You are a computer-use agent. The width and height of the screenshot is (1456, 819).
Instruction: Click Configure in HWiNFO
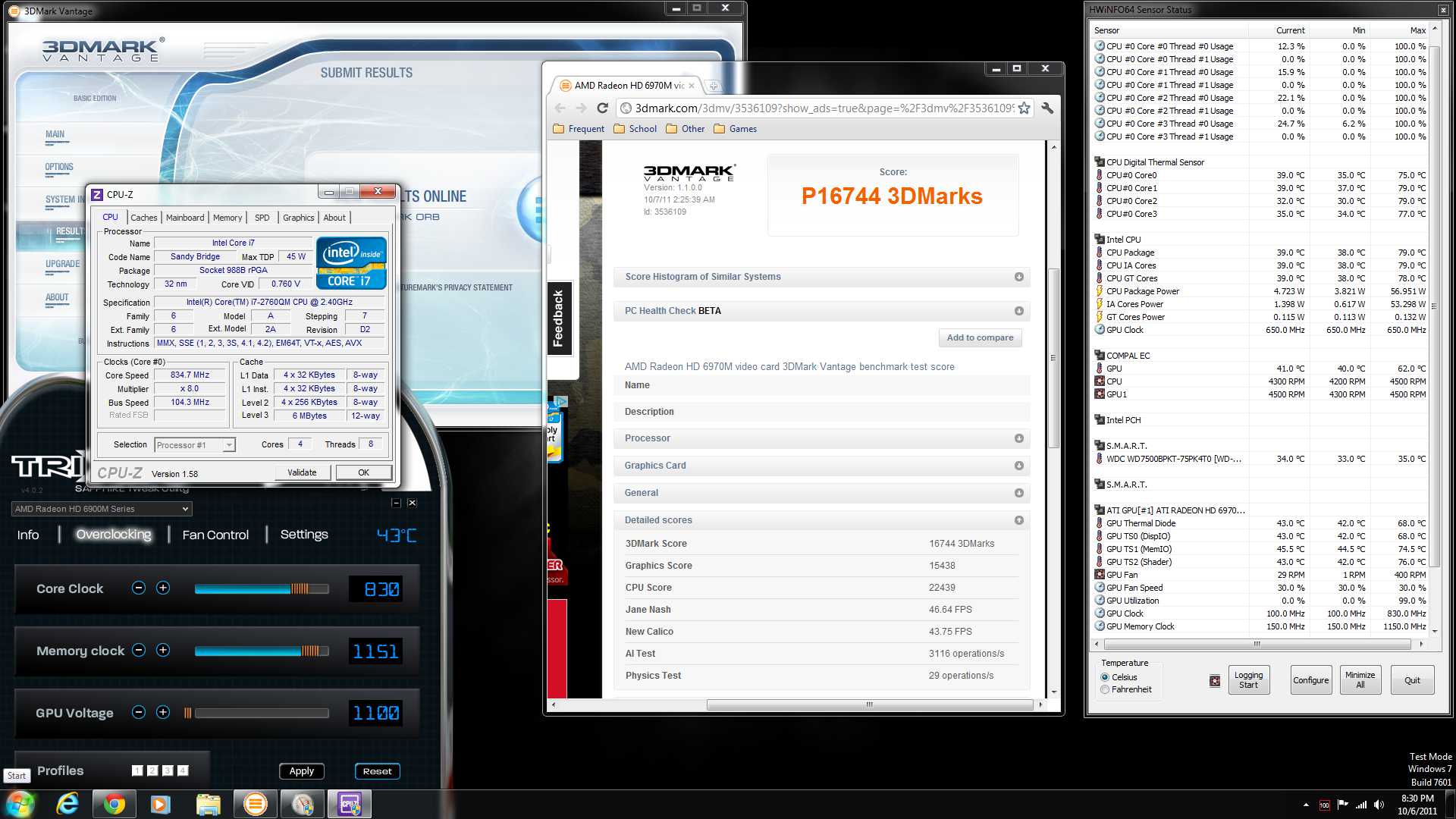pos(1310,679)
